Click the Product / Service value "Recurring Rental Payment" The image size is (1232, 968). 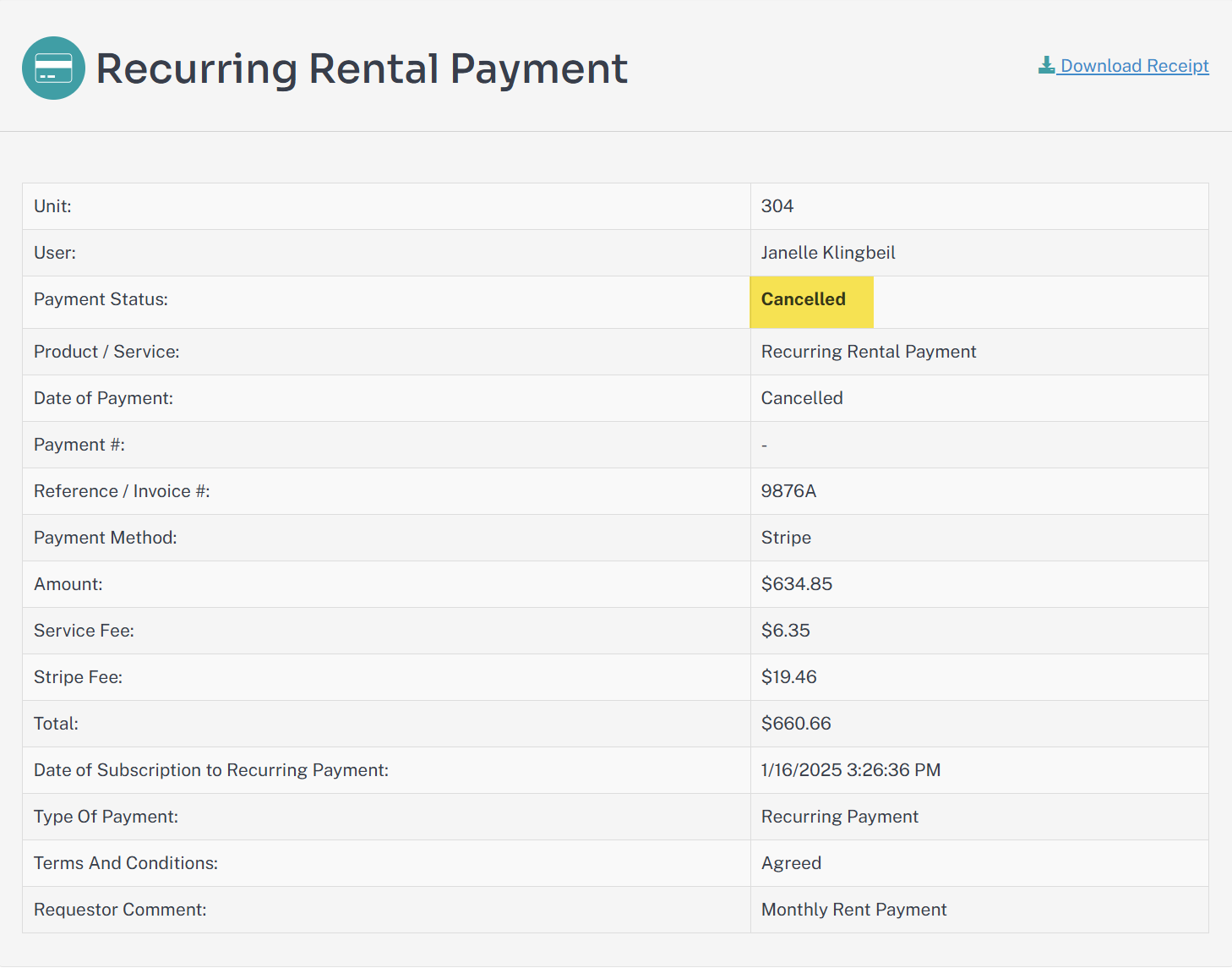pos(869,352)
